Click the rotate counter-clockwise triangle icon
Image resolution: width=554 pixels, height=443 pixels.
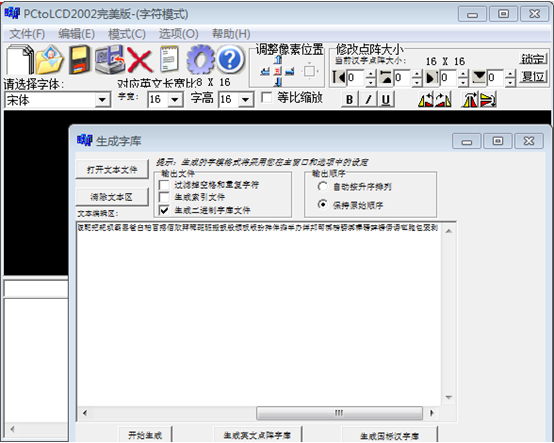tap(426, 99)
